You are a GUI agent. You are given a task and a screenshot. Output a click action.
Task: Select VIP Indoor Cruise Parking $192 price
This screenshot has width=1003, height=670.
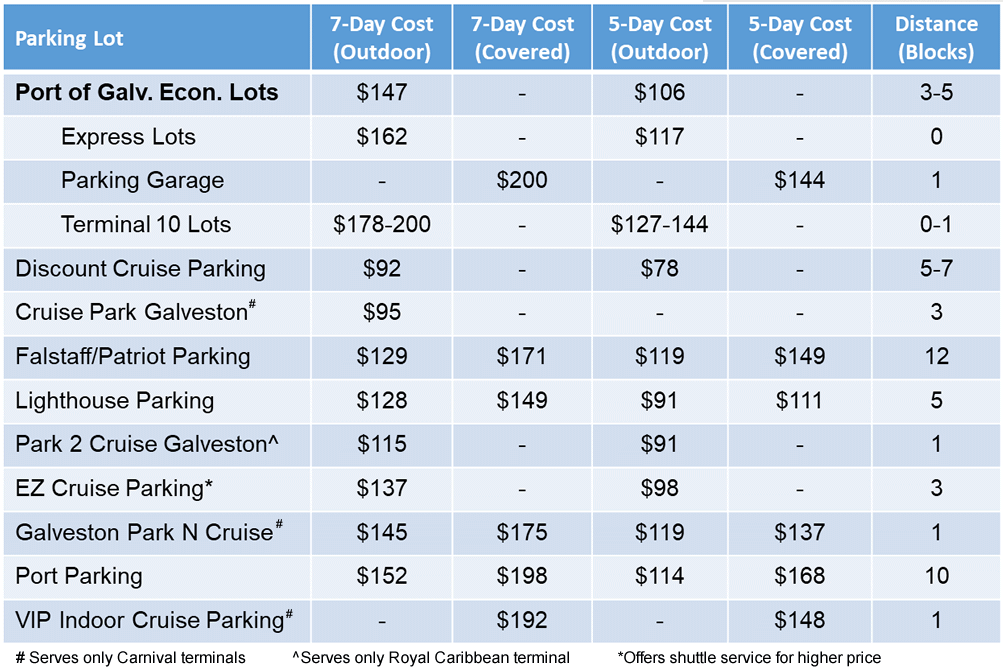(522, 620)
